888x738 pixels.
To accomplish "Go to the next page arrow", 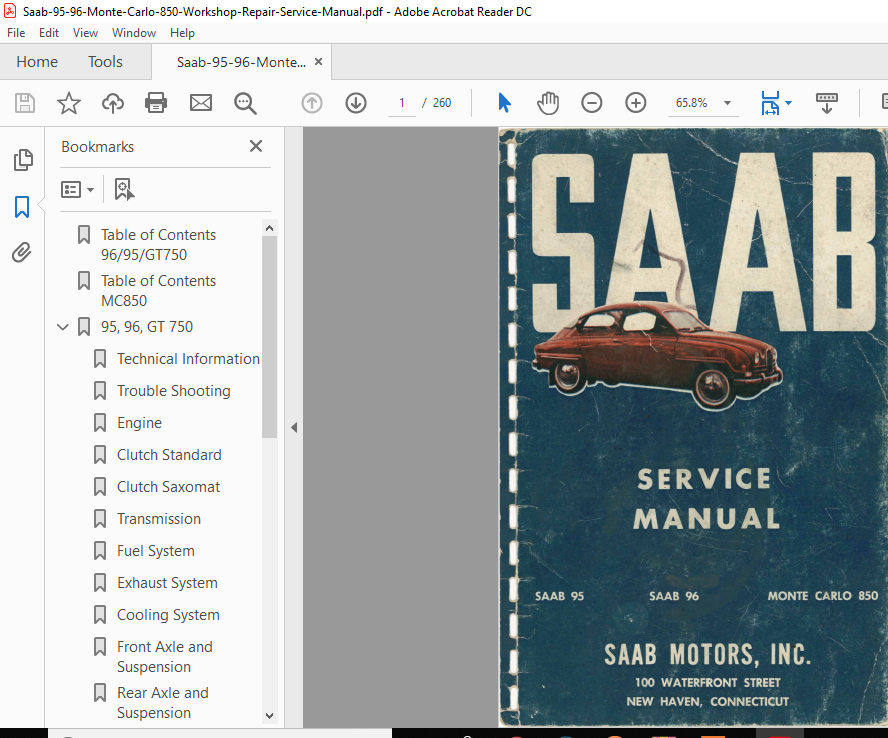I will pos(356,103).
